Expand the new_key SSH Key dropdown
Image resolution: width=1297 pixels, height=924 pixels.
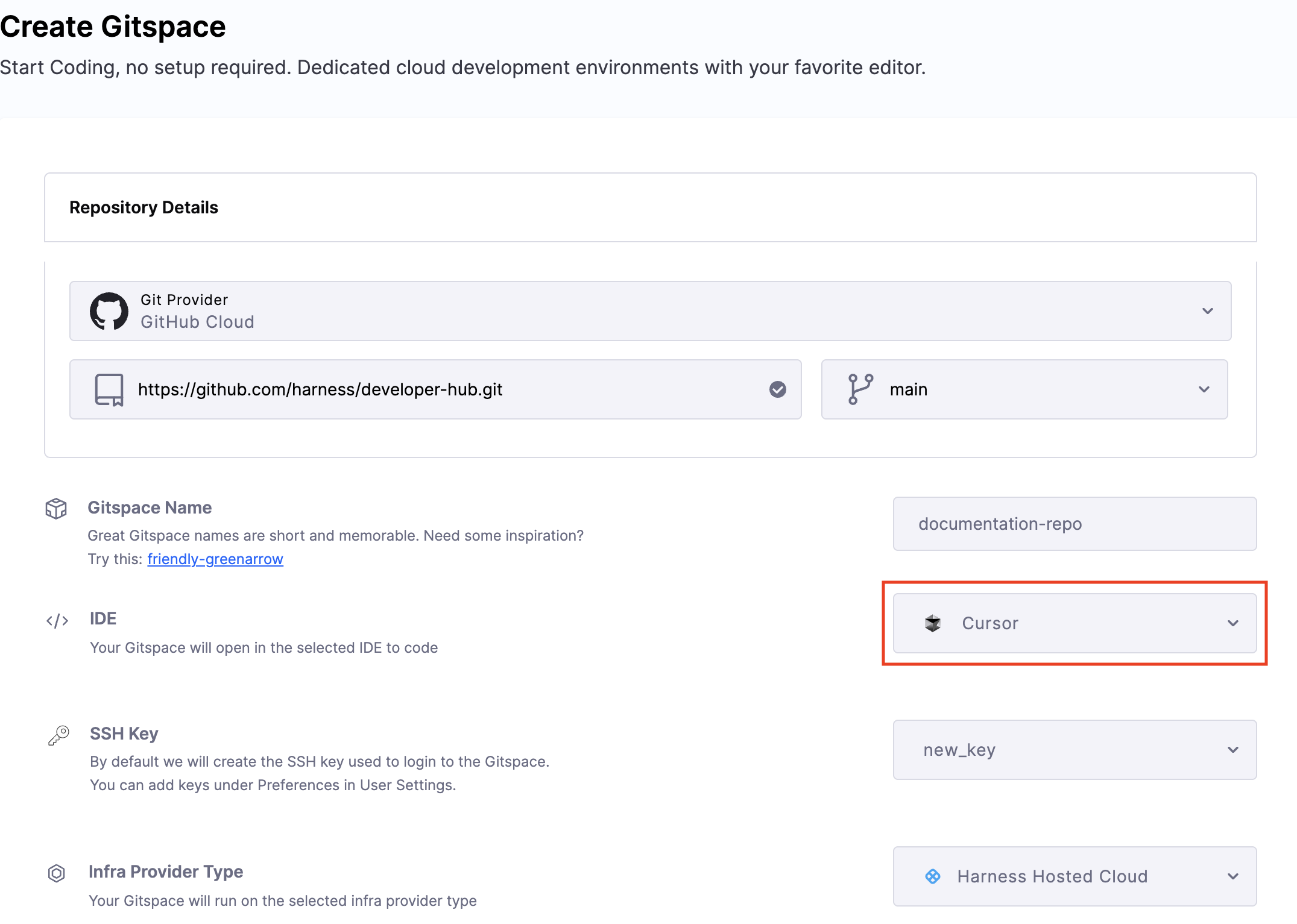coord(1232,750)
